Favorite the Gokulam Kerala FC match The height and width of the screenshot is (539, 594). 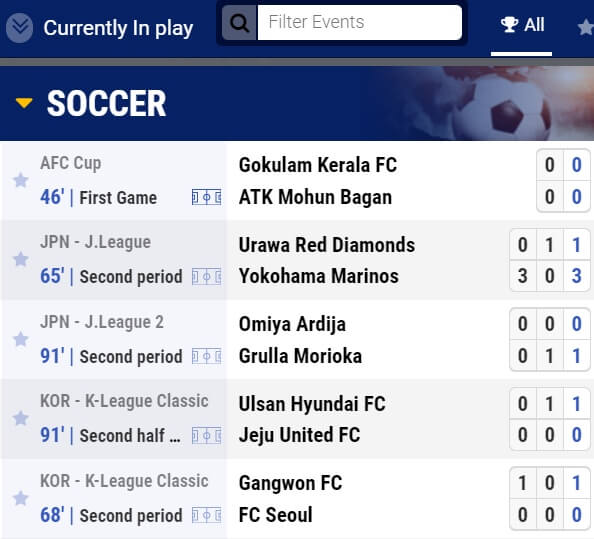click(20, 180)
